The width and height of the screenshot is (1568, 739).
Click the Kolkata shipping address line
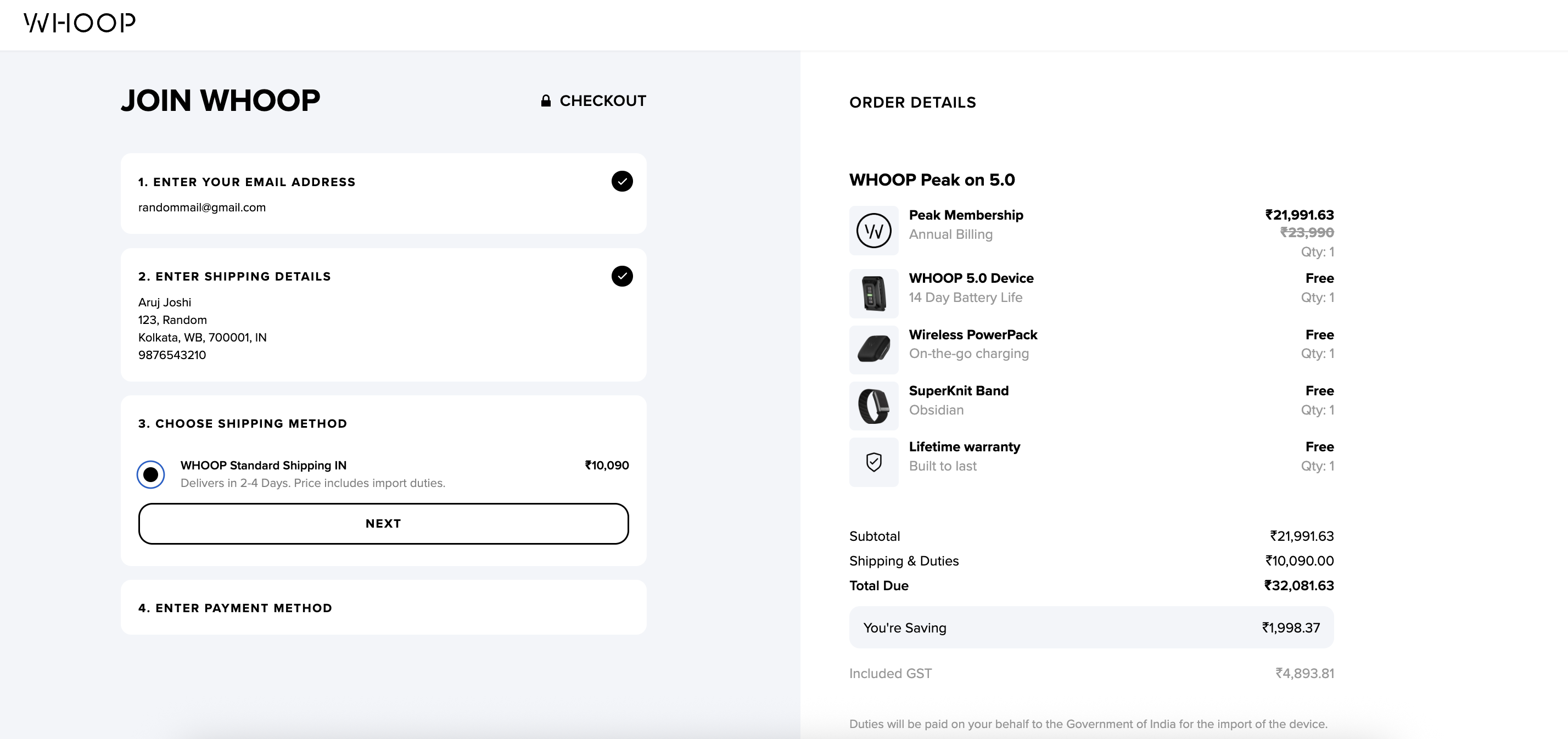click(202, 337)
